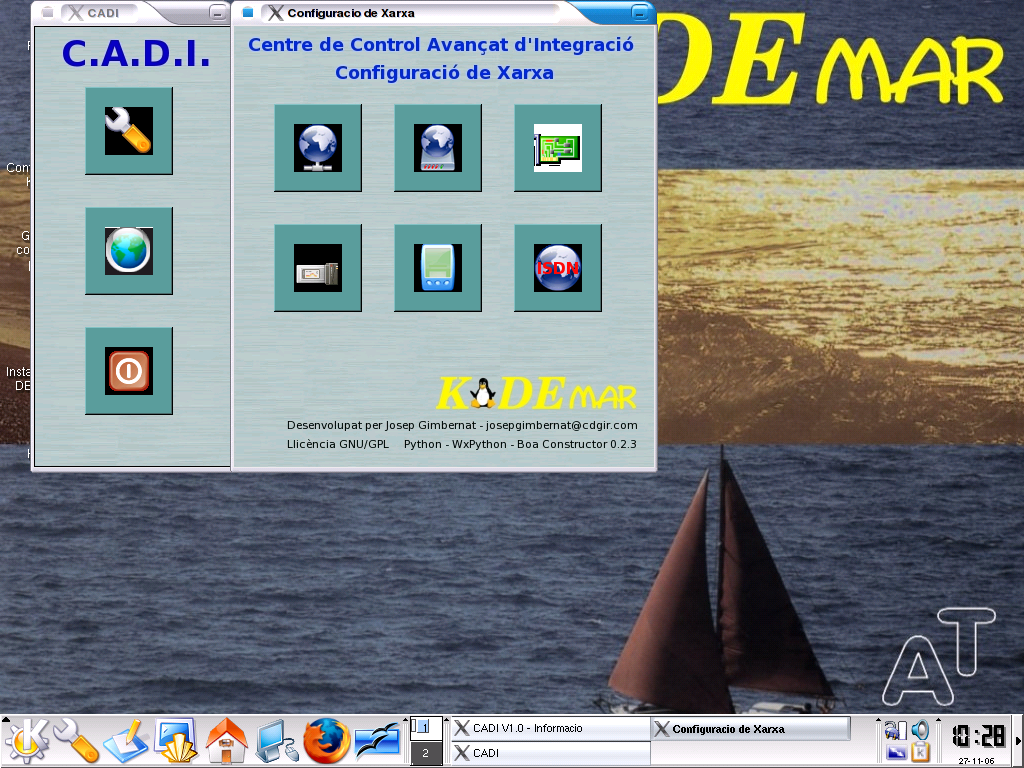Click the volume speaker tray icon
Screen dimensions: 1024x768
pyautogui.click(x=920, y=730)
